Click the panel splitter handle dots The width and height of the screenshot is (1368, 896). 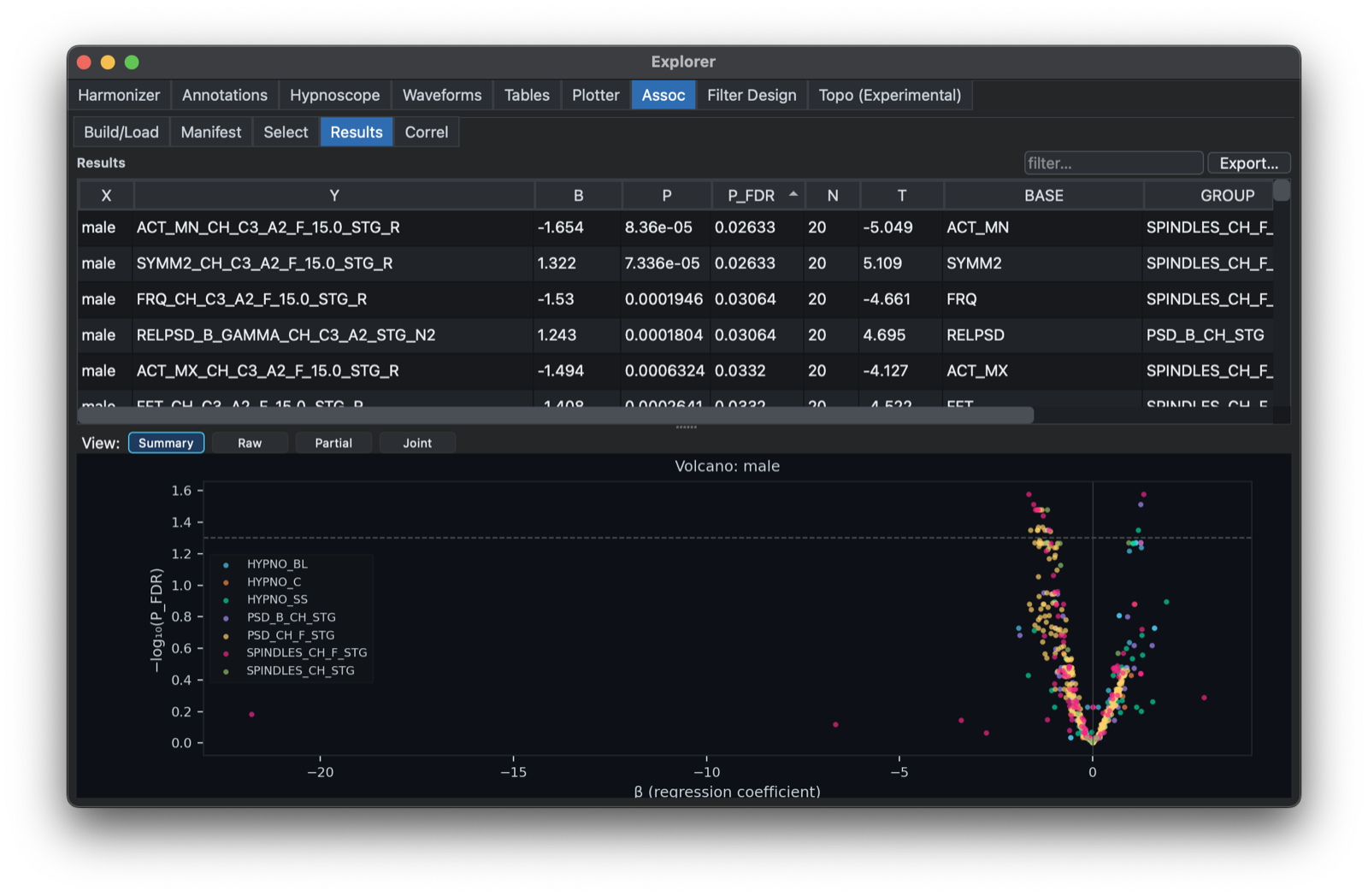686,427
